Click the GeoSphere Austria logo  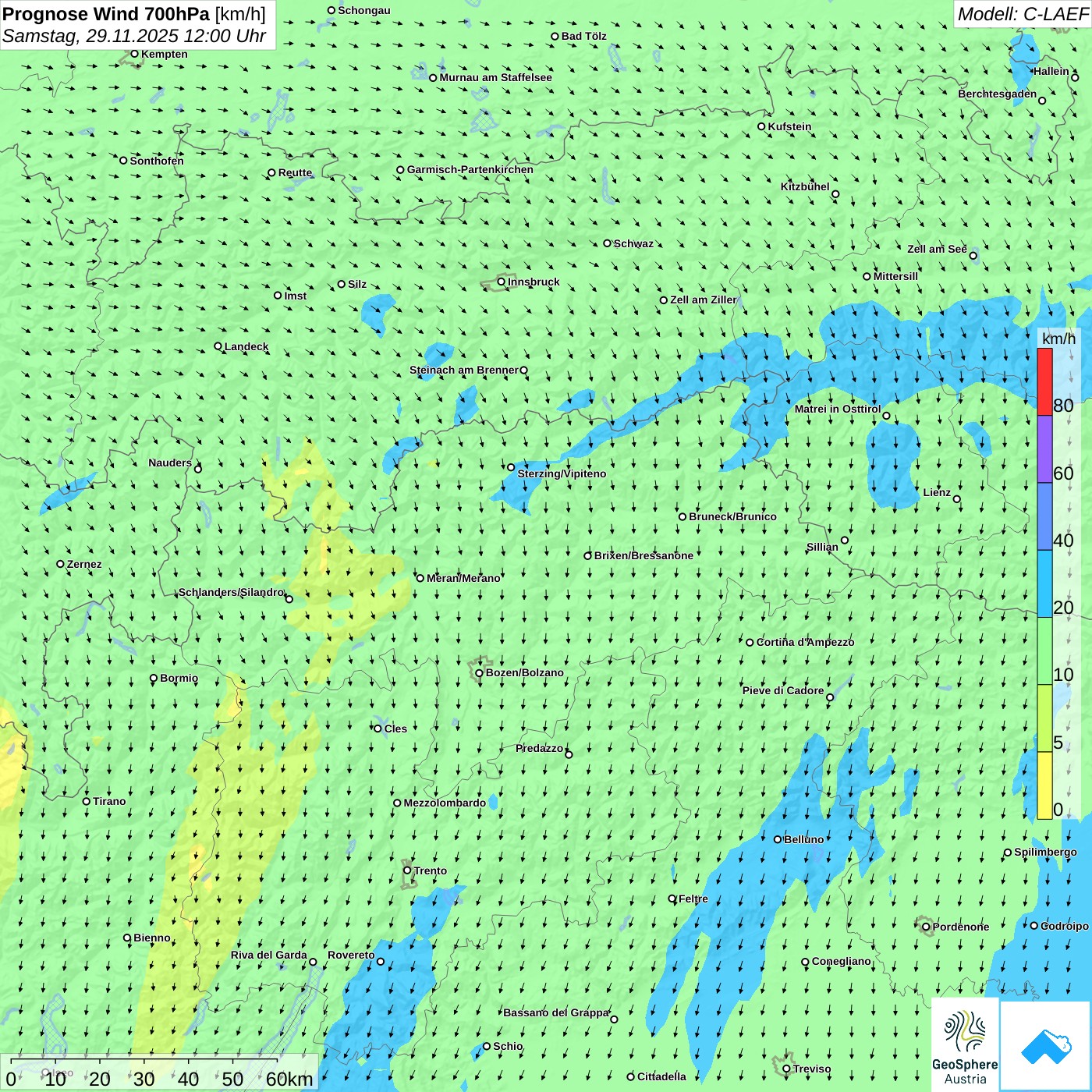pos(965,1045)
